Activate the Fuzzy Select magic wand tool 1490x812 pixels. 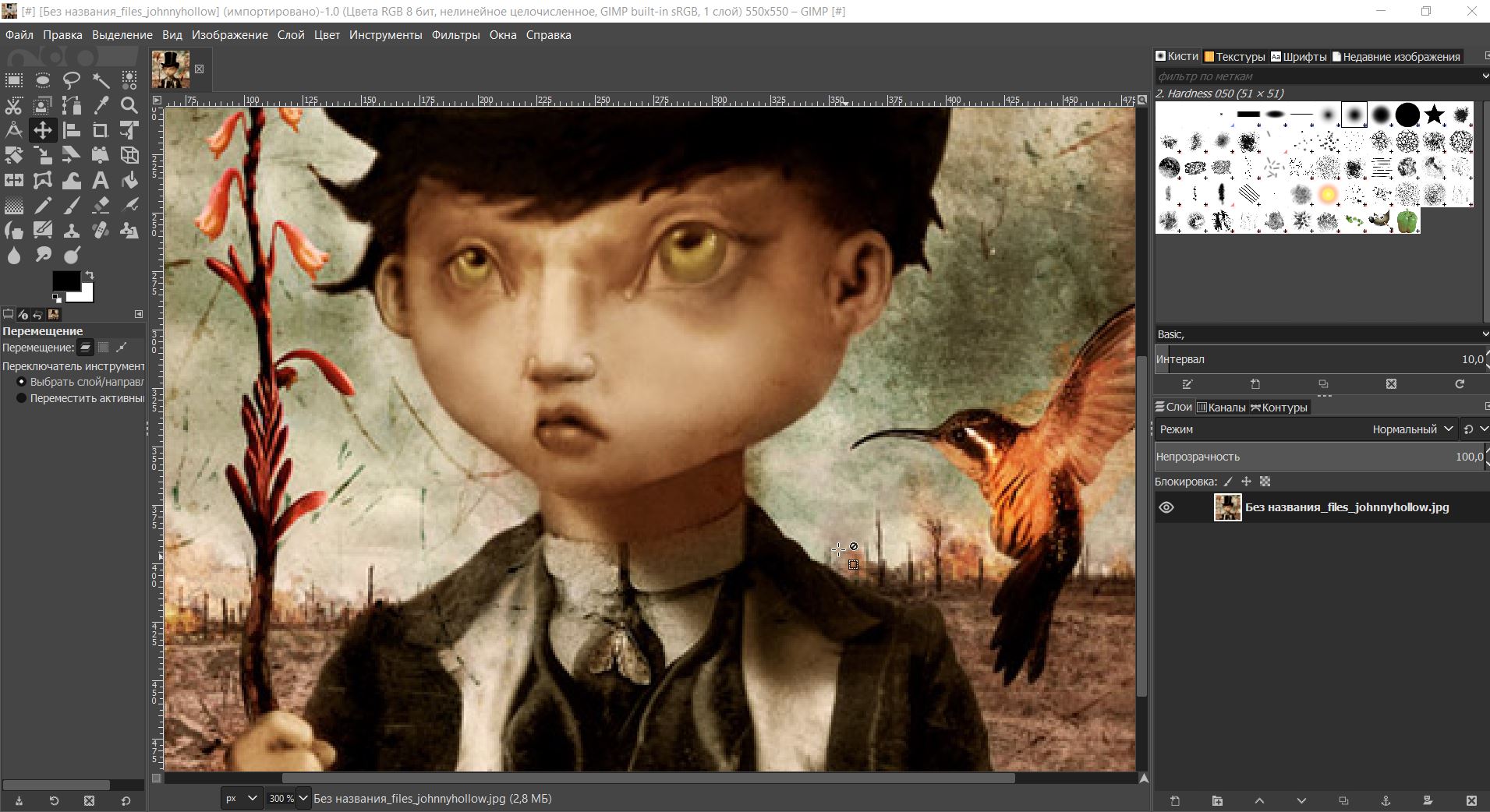coord(101,80)
